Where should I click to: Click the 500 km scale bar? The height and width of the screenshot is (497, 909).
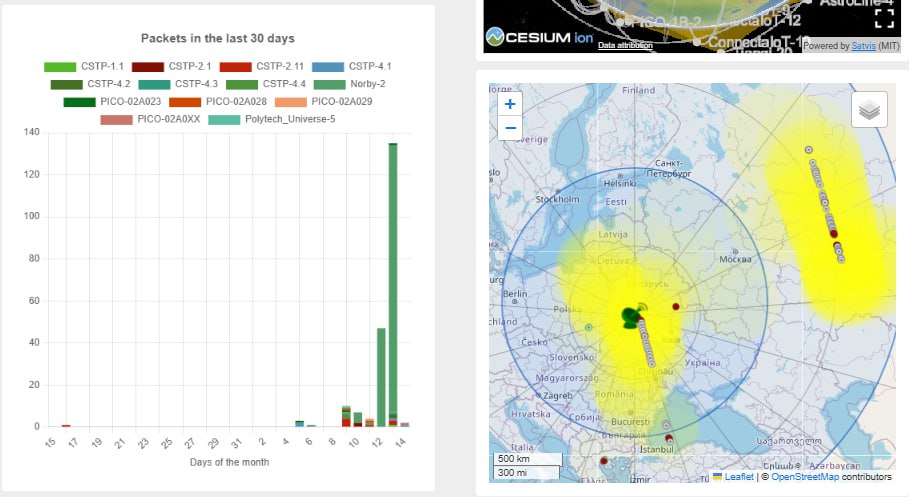click(x=528, y=459)
